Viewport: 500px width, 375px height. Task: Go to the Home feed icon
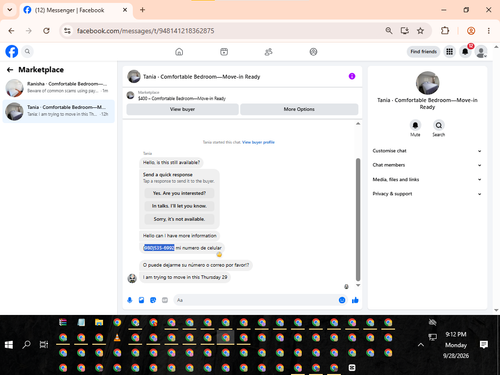[x=179, y=52]
